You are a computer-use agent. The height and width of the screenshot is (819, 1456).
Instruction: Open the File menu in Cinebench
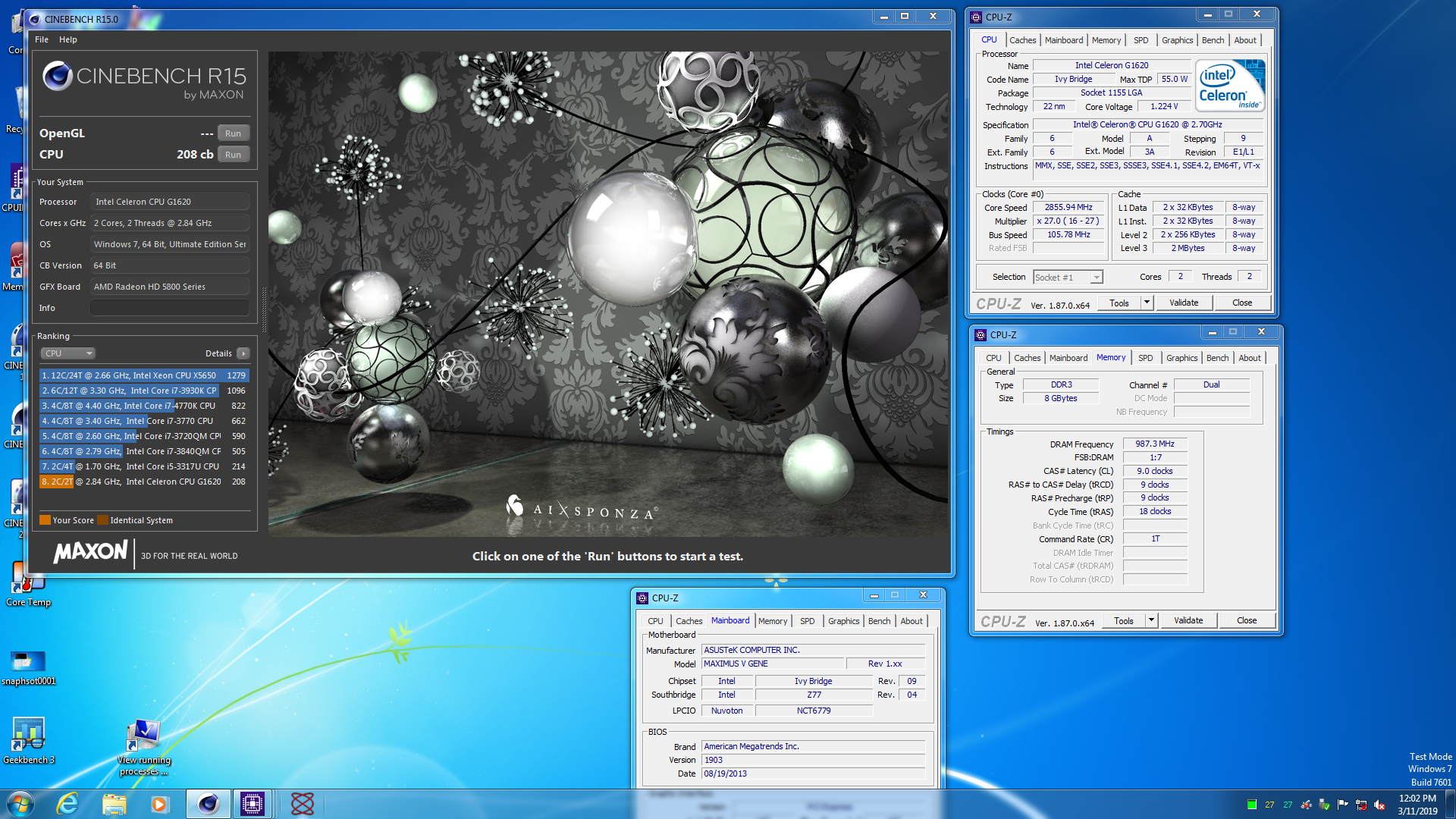pos(42,39)
